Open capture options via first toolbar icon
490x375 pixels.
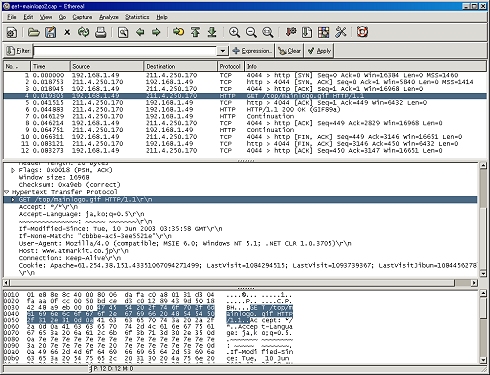click(x=12, y=32)
